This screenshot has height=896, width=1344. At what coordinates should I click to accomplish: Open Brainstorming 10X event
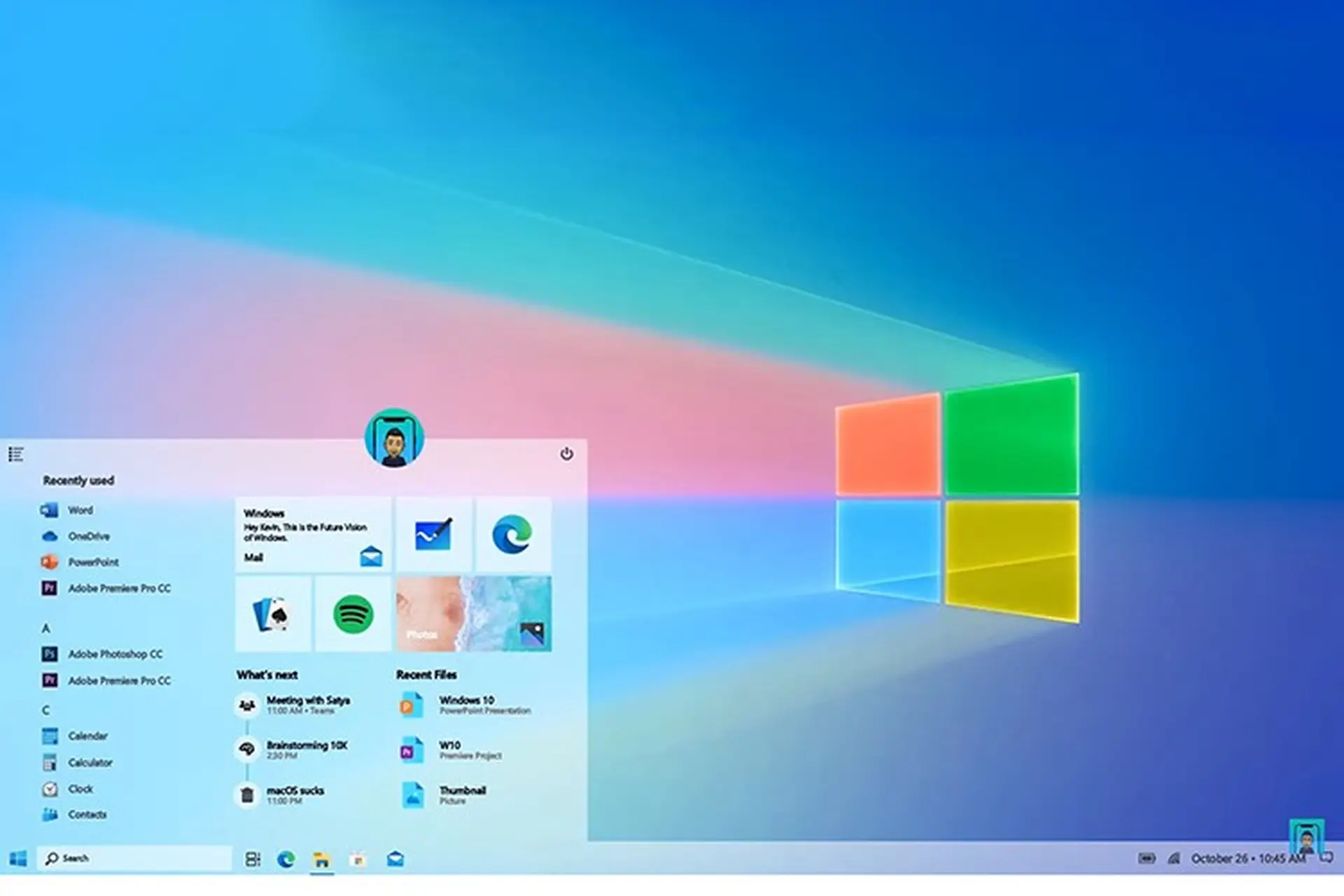(x=293, y=750)
